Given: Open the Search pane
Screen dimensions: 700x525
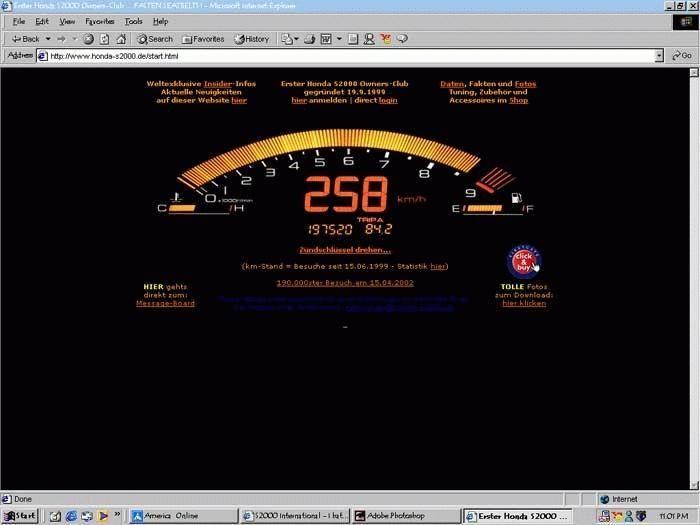Looking at the screenshot, I should 154,39.
